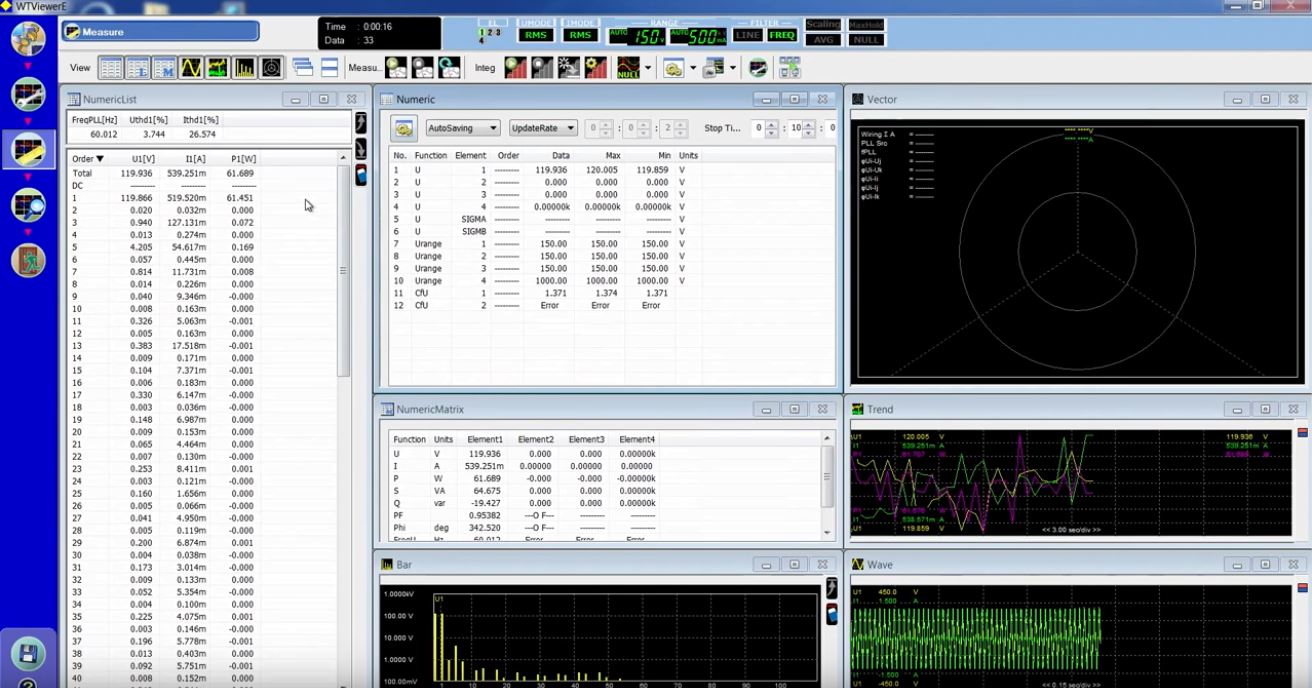Select the CfU row 11 in Numeric
Screen dimensions: 1312x688
[613, 293]
